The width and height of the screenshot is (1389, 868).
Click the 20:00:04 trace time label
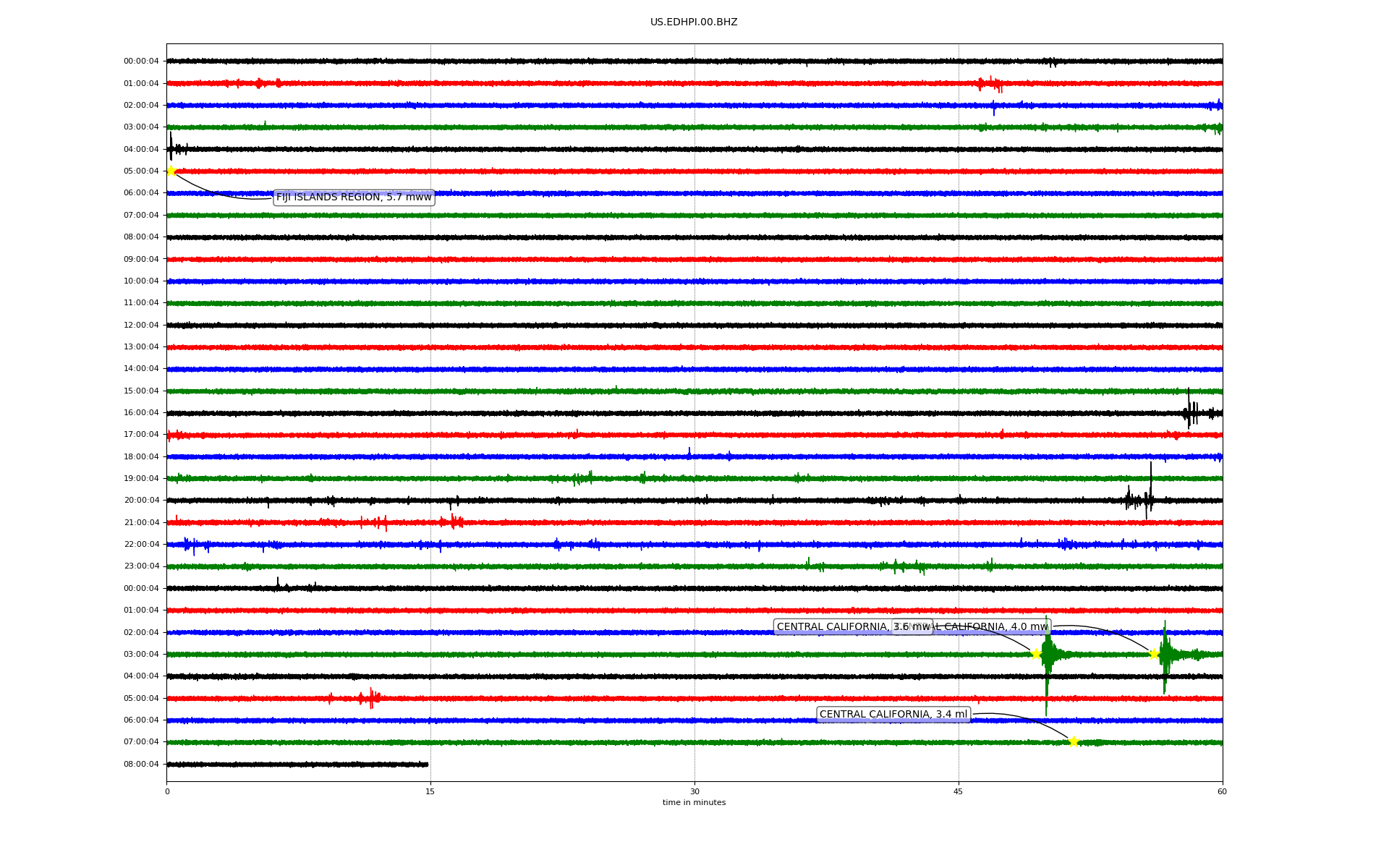click(141, 501)
